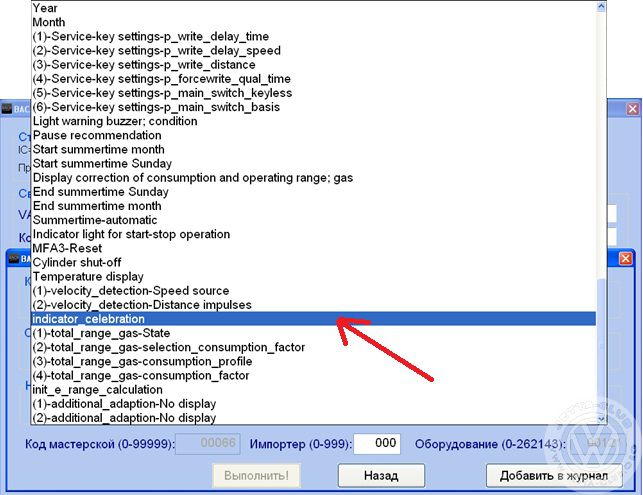
Task: Choose Indicator light for start-stop operation
Action: pyautogui.click(x=133, y=234)
